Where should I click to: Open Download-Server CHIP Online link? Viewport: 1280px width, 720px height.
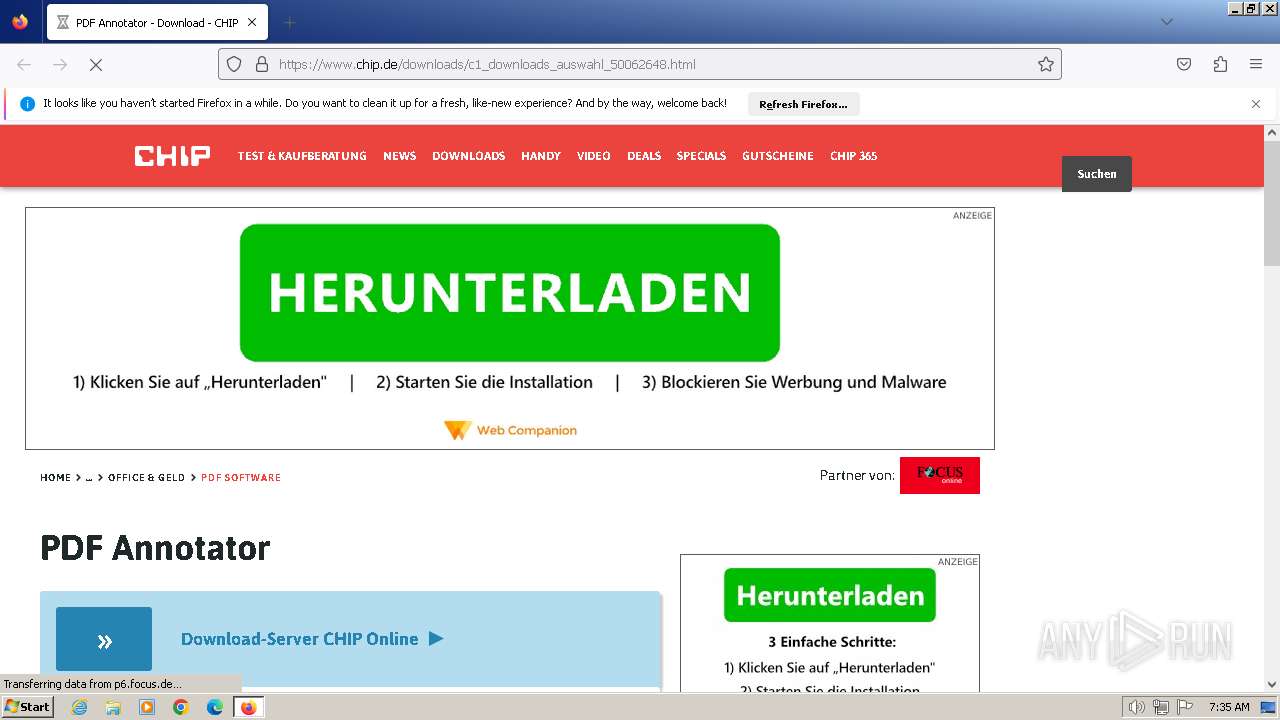pos(312,639)
